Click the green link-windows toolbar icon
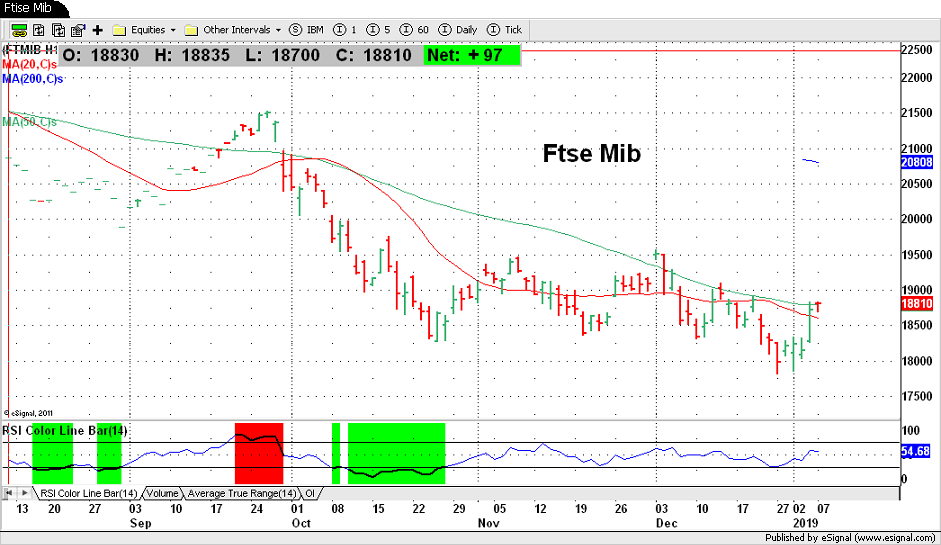The height and width of the screenshot is (545, 941). click(x=19, y=30)
